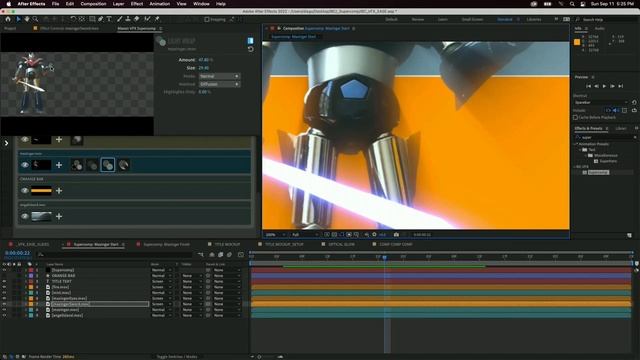This screenshot has width=640, height=360.
Task: Click the orange color swatch in Info panel
Action: pyautogui.click(x=577, y=42)
